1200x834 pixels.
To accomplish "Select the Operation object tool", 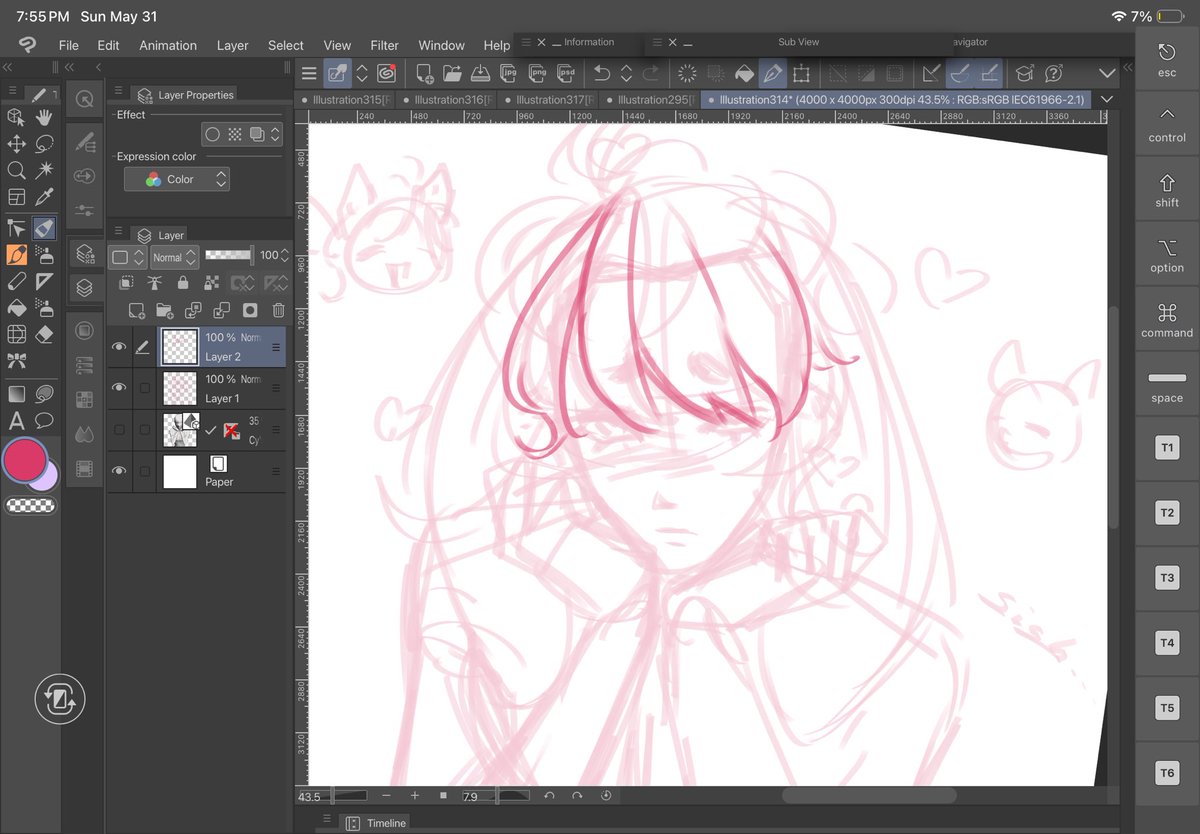I will pos(16,117).
